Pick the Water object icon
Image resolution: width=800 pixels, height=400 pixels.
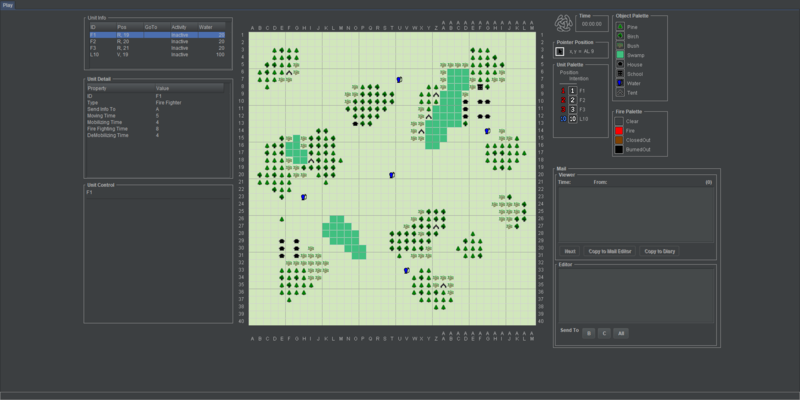[x=620, y=82]
